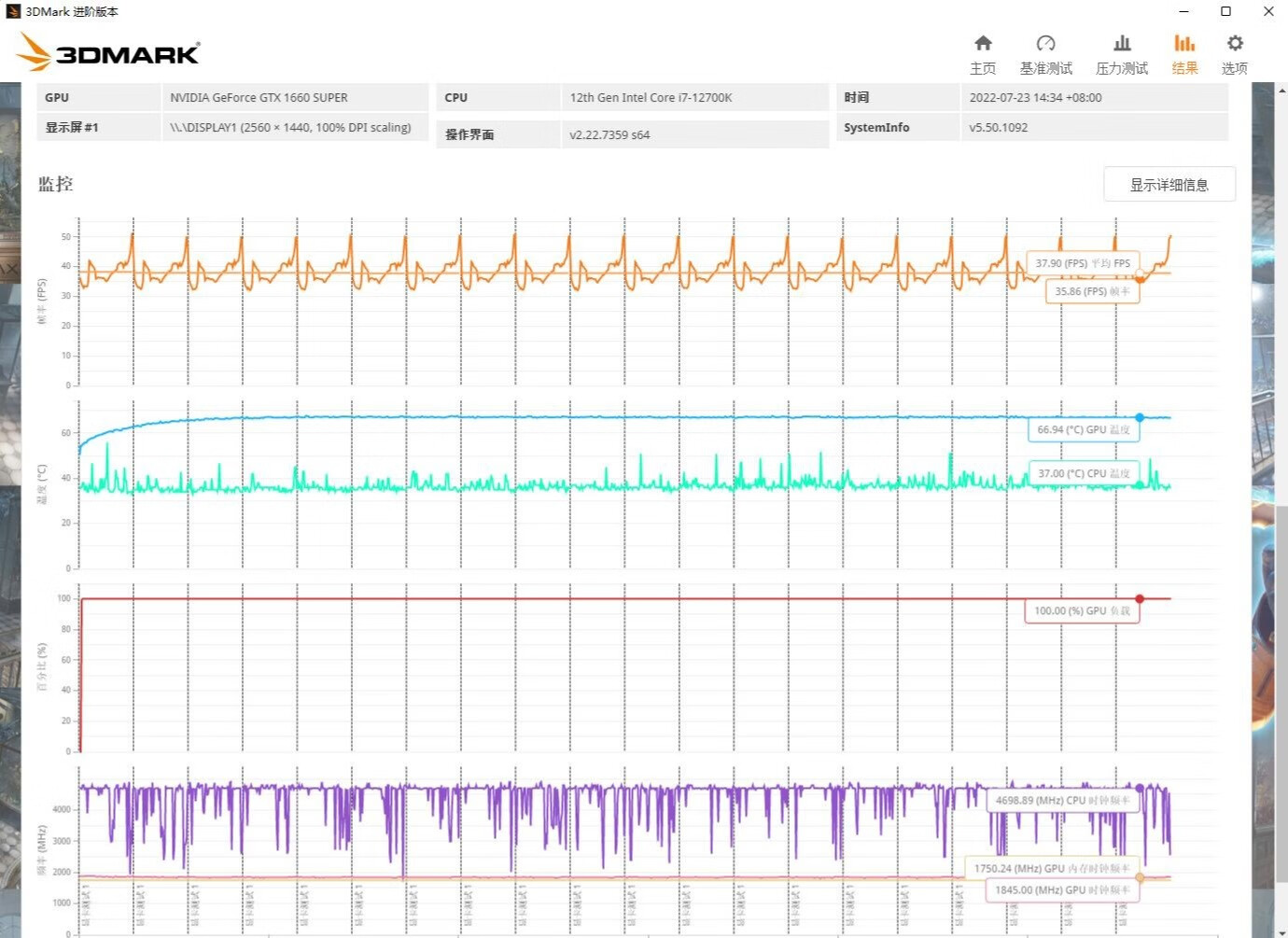1288x938 pixels.
Task: Open the benchmark gauge icon
Action: (1045, 43)
